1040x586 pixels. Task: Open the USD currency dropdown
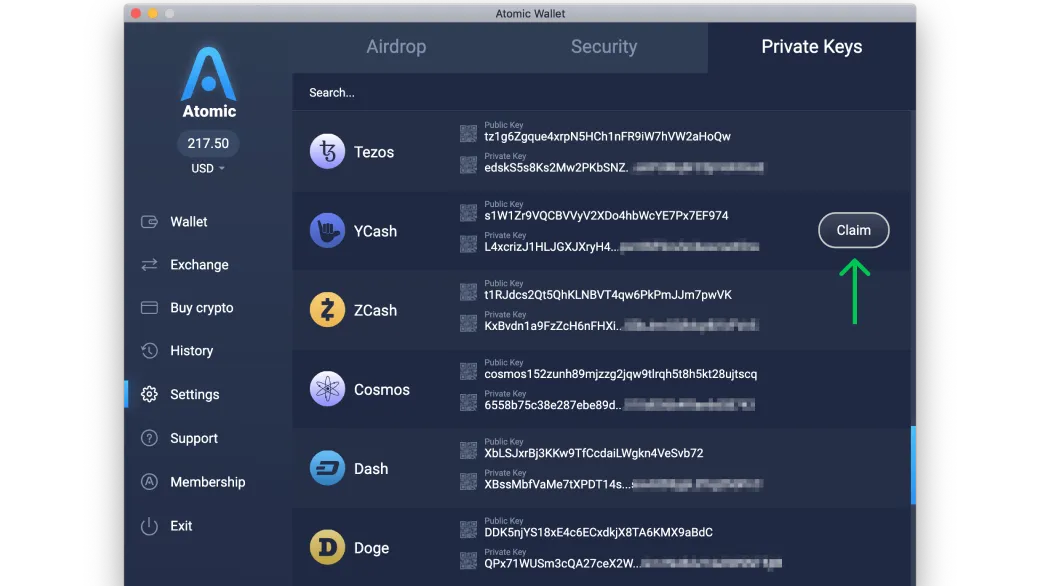(x=208, y=168)
